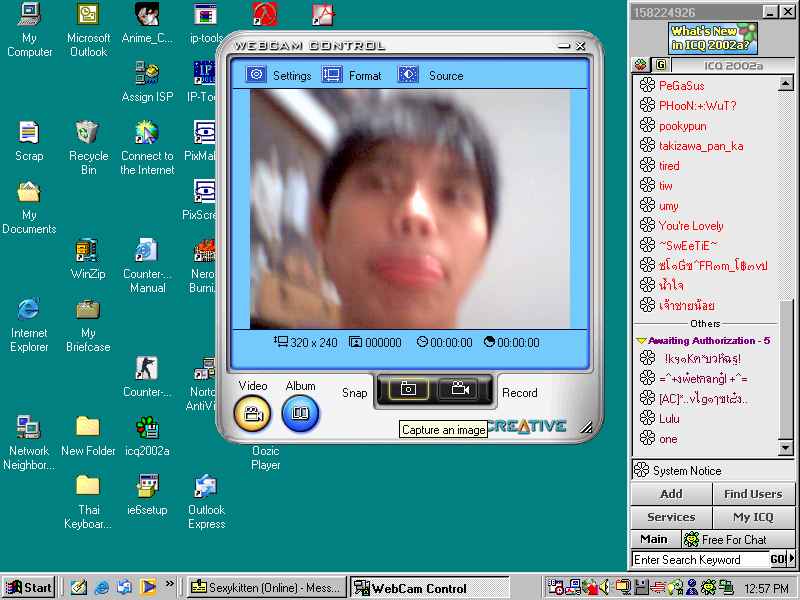Image resolution: width=800 pixels, height=600 pixels.
Task: Open the Album with the blue book icon
Action: pyautogui.click(x=300, y=413)
